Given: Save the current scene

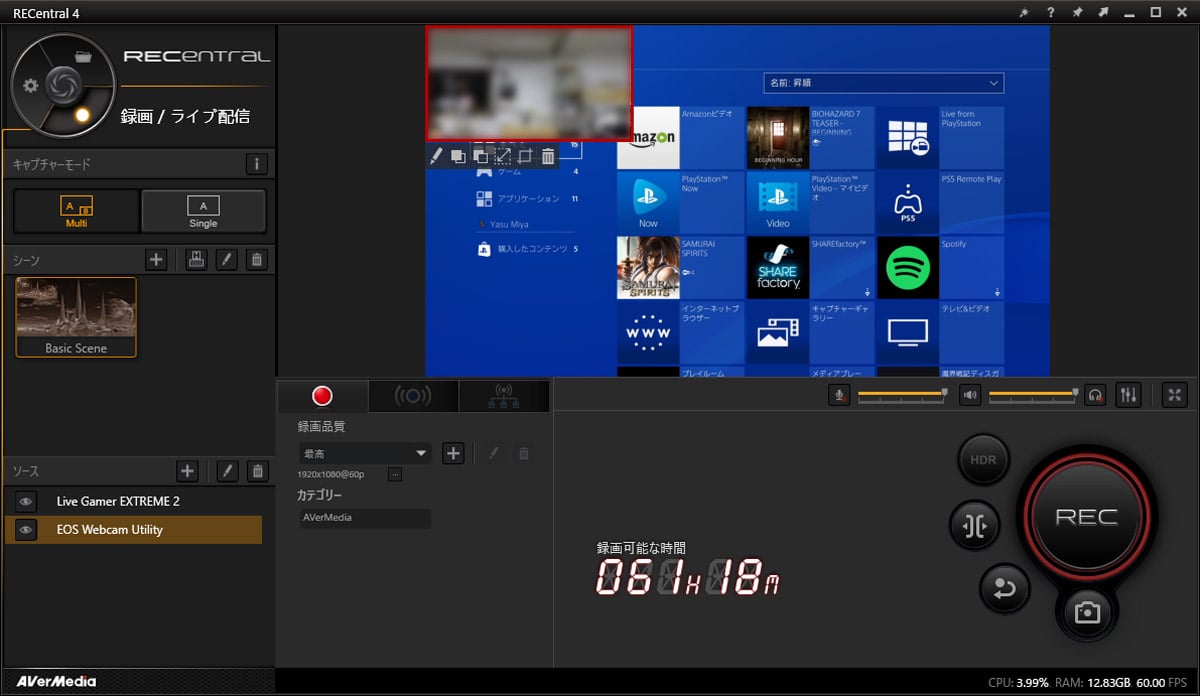Looking at the screenshot, I should coord(197,260).
